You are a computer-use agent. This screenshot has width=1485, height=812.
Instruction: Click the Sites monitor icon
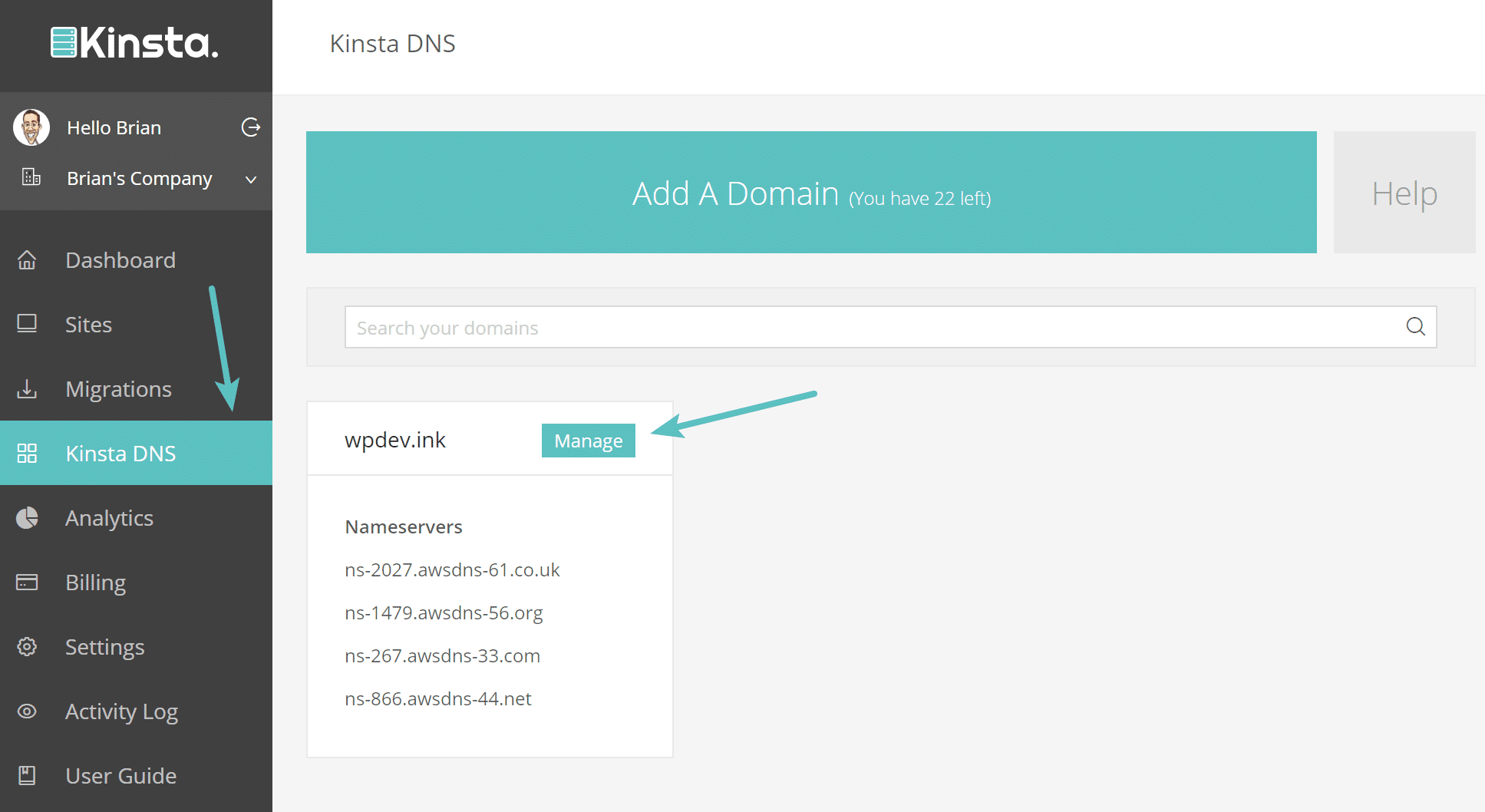click(27, 324)
